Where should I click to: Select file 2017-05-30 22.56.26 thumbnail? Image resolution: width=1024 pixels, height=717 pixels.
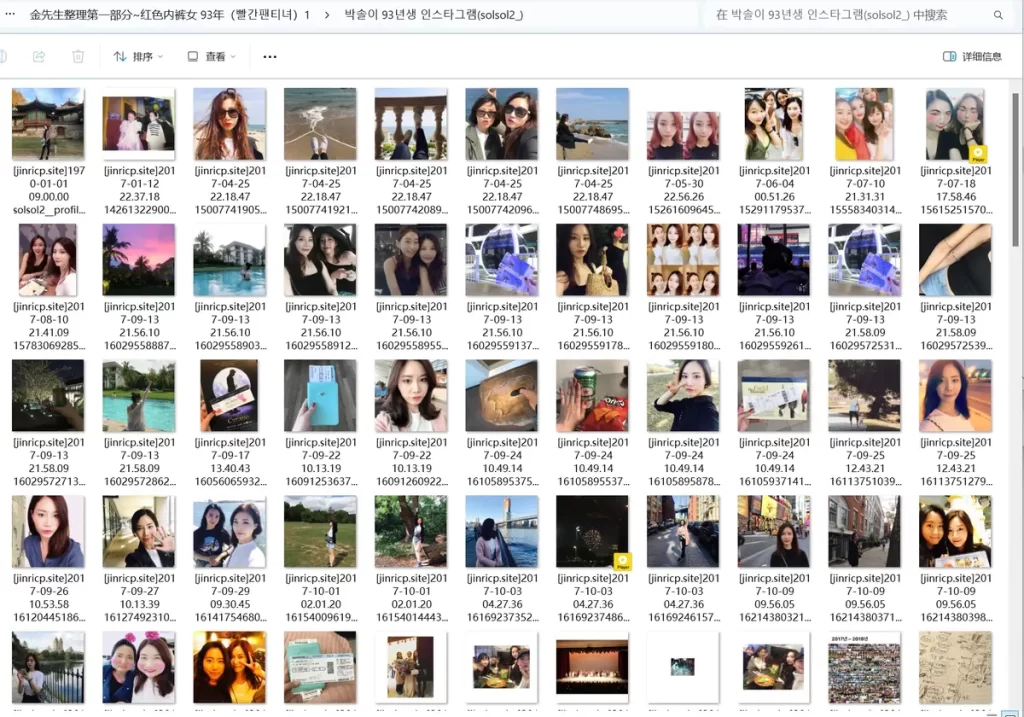coord(683,135)
